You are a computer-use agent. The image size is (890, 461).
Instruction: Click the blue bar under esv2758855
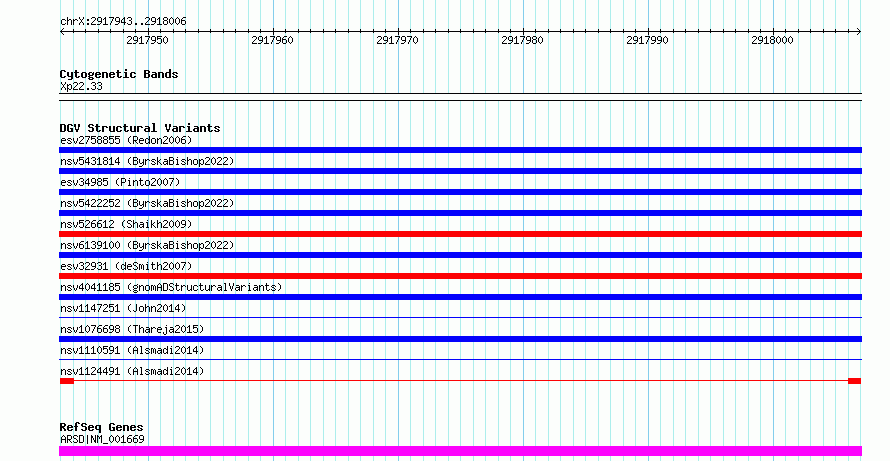pos(460,150)
